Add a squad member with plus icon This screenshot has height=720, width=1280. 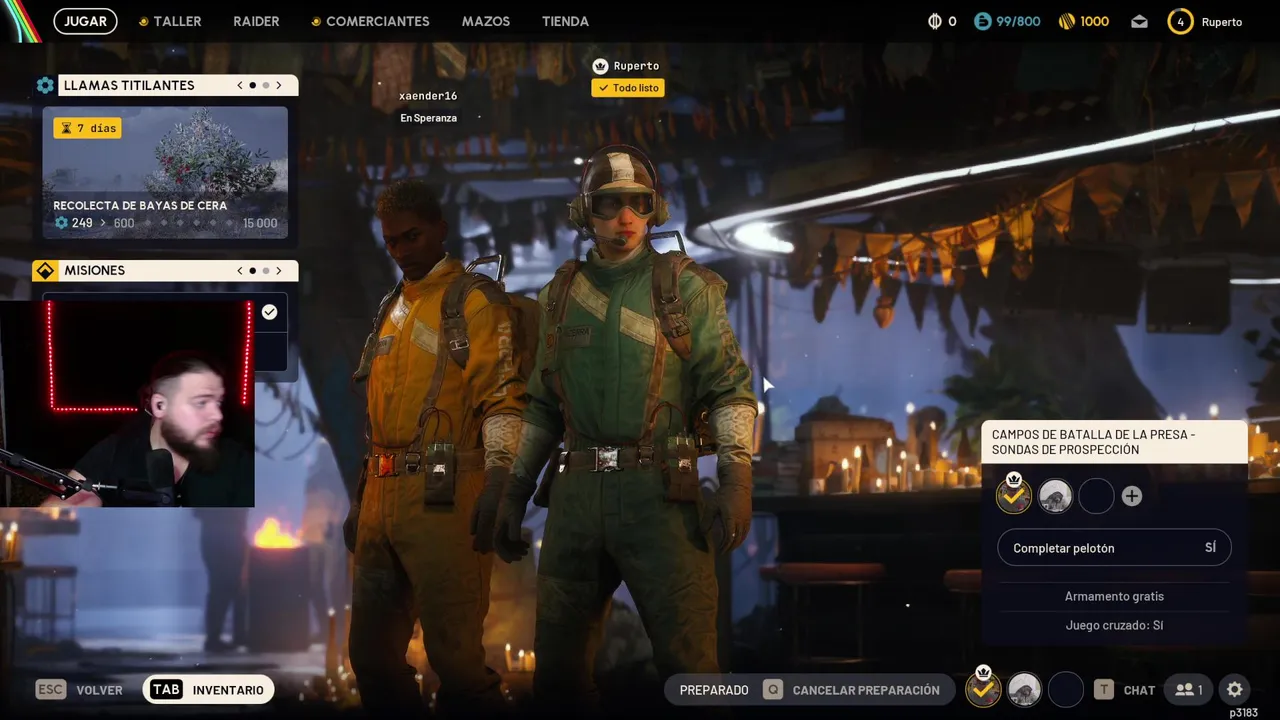coord(1132,496)
